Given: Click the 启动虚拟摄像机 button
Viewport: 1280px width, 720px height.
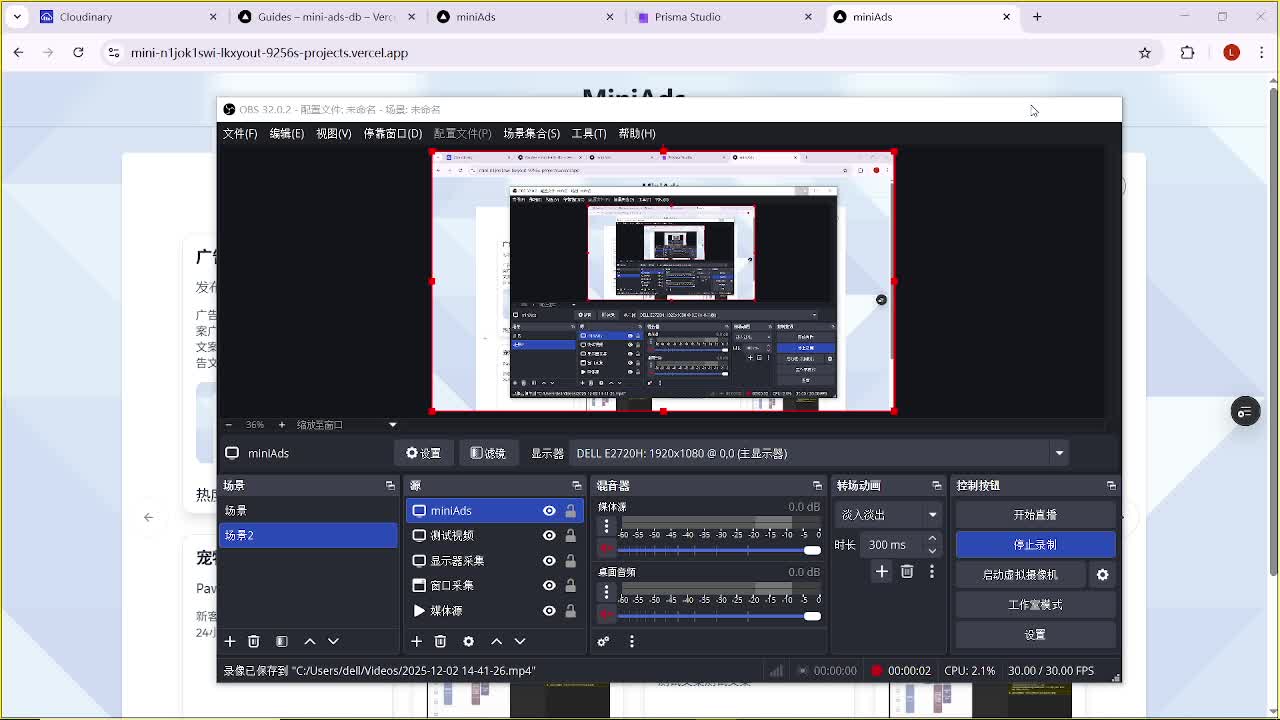Looking at the screenshot, I should coord(1020,575).
